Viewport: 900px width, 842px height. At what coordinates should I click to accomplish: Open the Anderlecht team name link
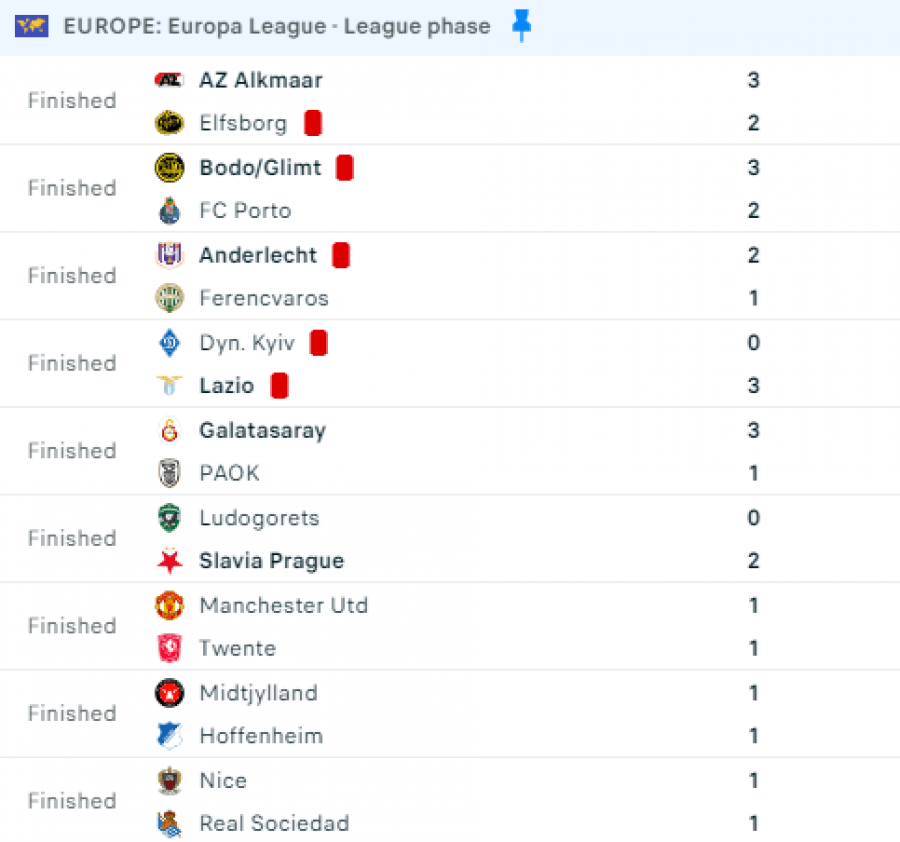pyautogui.click(x=258, y=256)
